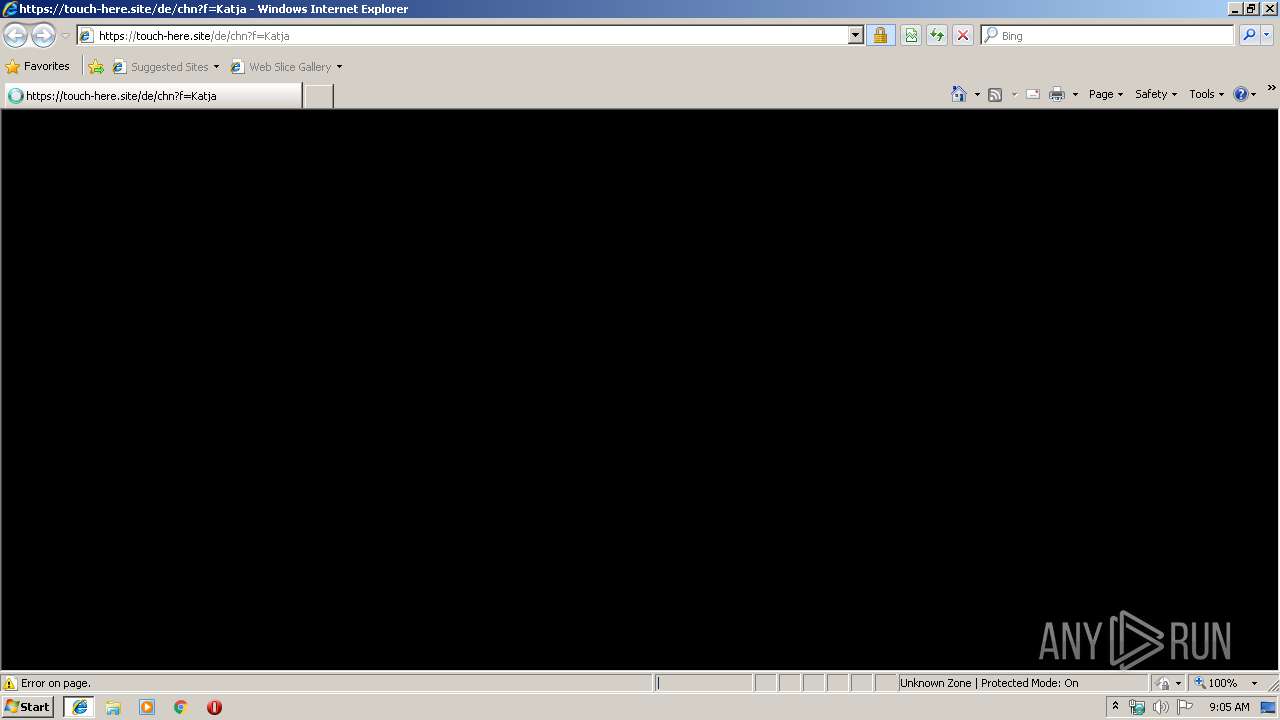This screenshot has height=720, width=1280.
Task: Click the taskbar clock 9:05 AM
Action: click(x=1229, y=707)
